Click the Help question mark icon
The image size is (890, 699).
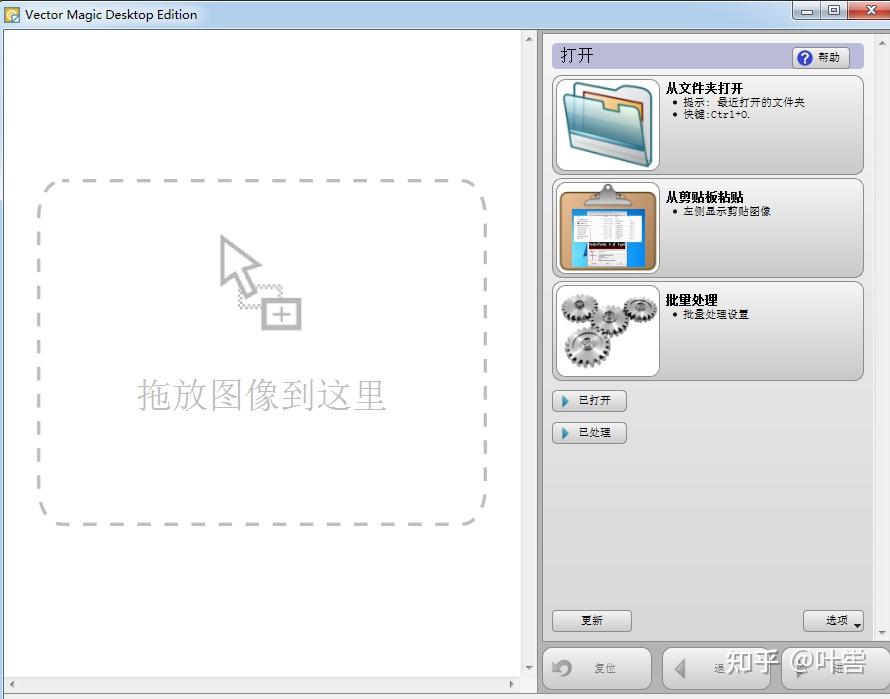[x=806, y=56]
